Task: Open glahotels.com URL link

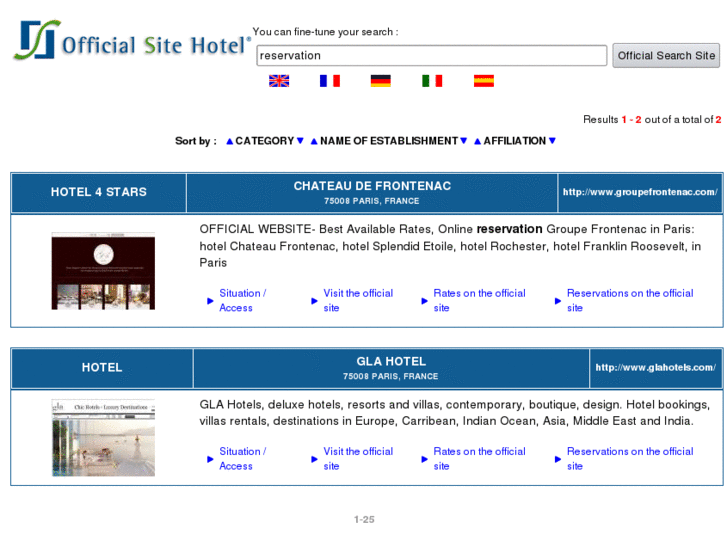Action: tap(656, 367)
